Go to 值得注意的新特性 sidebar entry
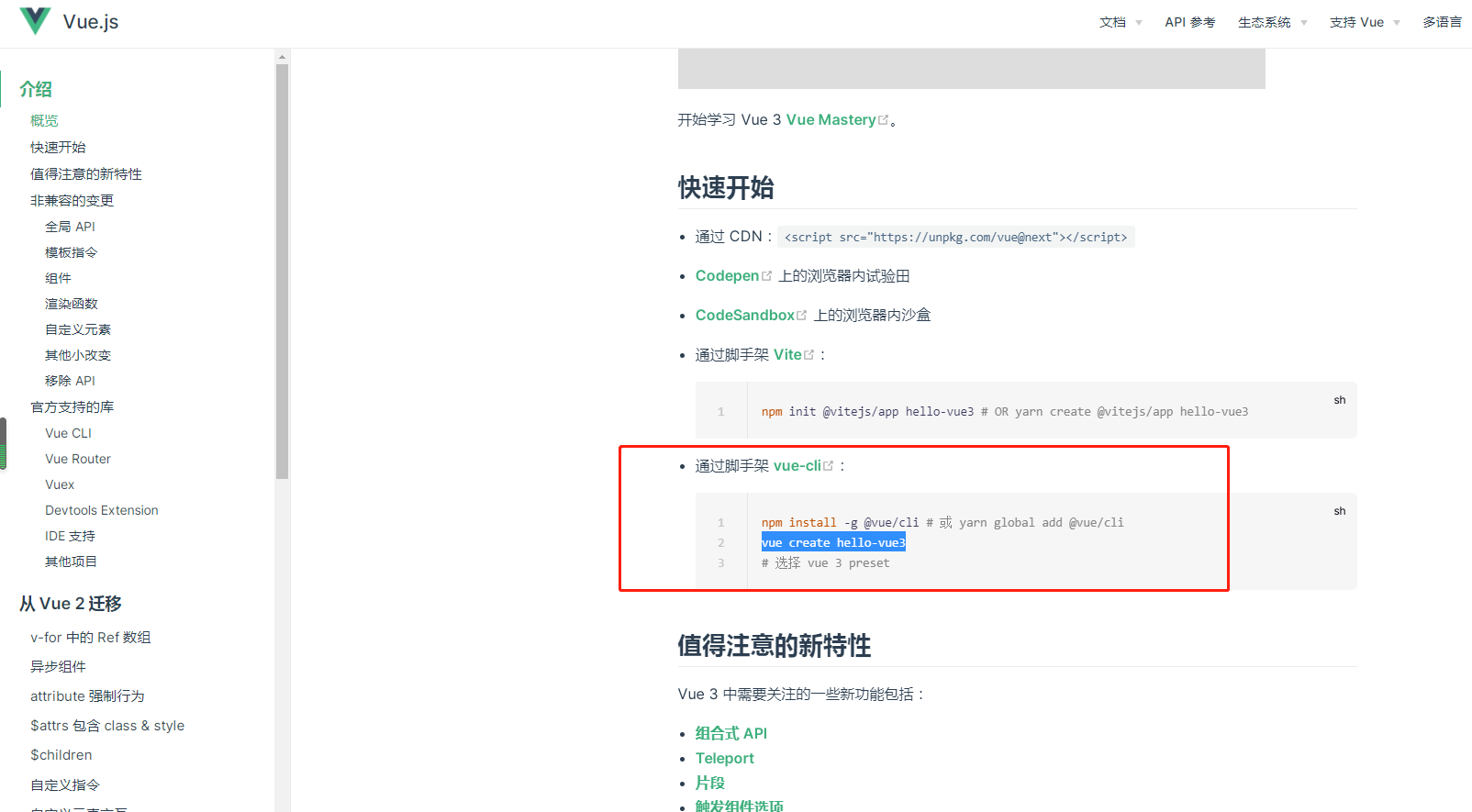Image resolution: width=1472 pixels, height=812 pixels. tap(86, 173)
